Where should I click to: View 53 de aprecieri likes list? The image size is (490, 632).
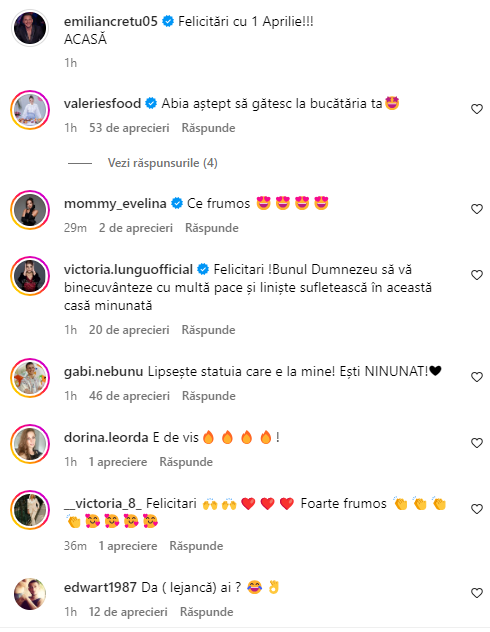[129, 128]
